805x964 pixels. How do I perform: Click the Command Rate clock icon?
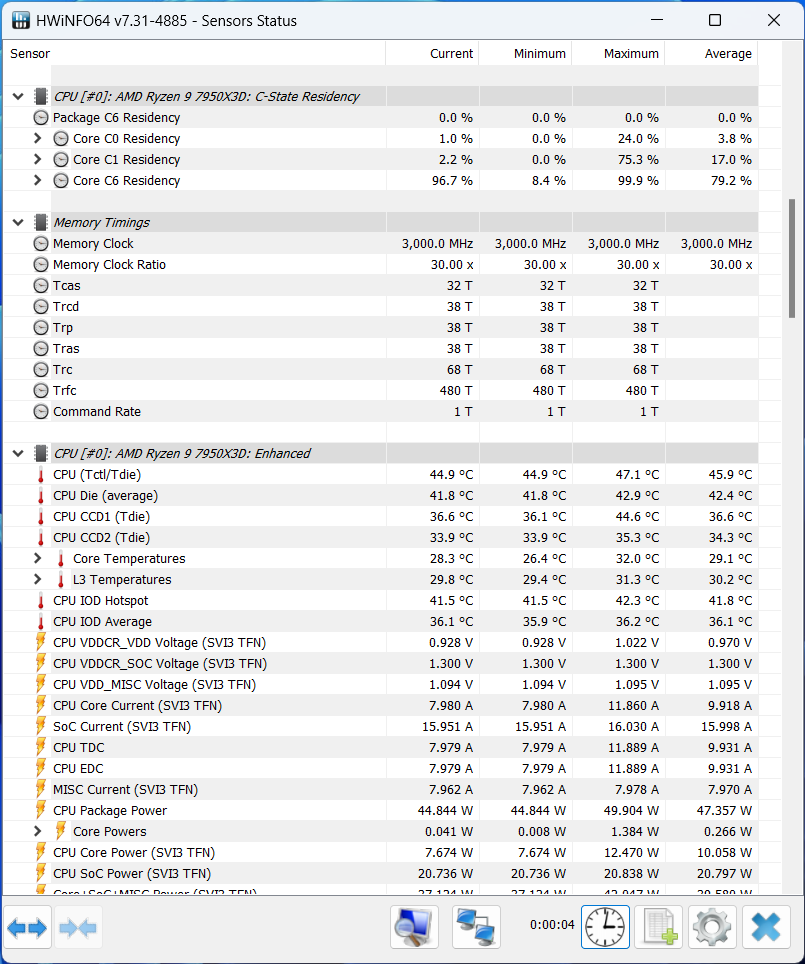[41, 411]
